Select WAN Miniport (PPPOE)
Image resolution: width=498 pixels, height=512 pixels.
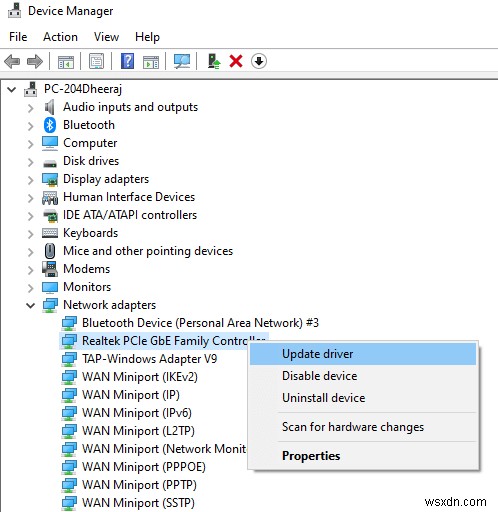coord(144,467)
